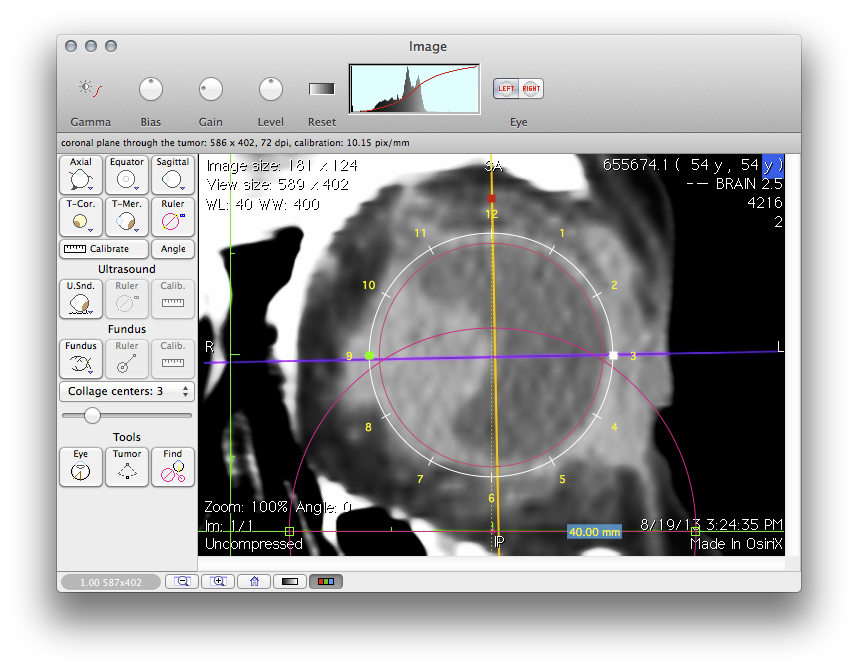Click the Calibrate button
Viewport: 858px width, 671px height.
click(x=104, y=249)
